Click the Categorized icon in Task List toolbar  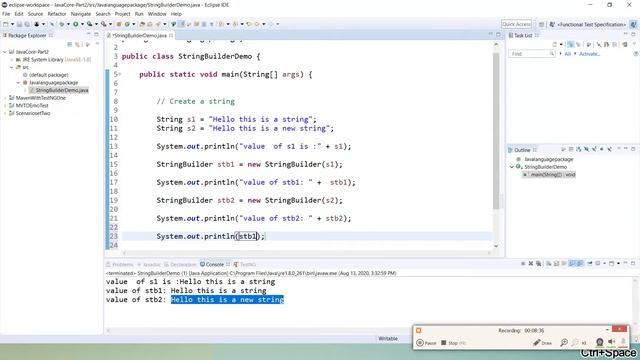coord(570,44)
